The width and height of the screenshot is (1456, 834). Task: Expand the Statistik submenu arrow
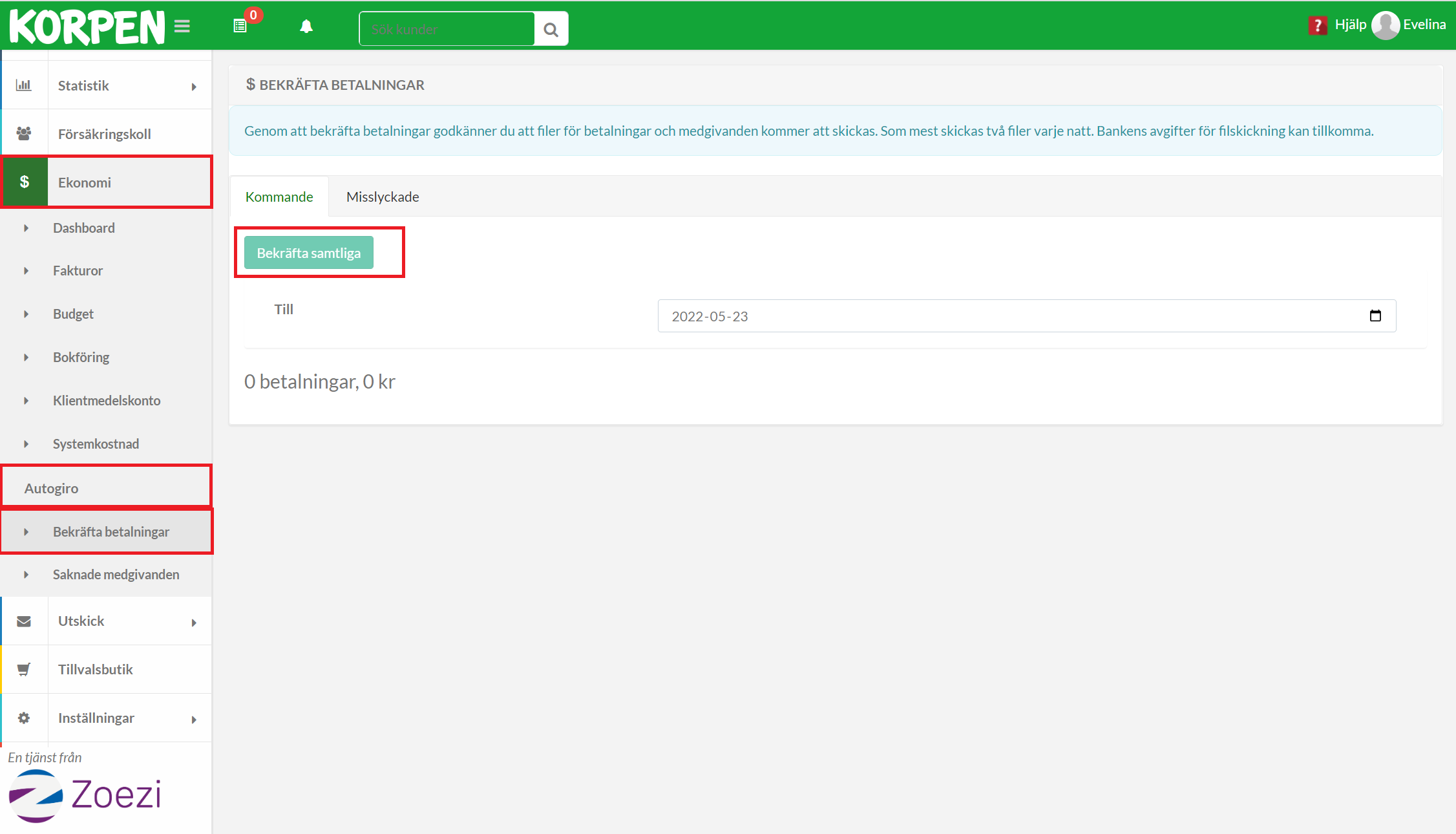(x=194, y=87)
